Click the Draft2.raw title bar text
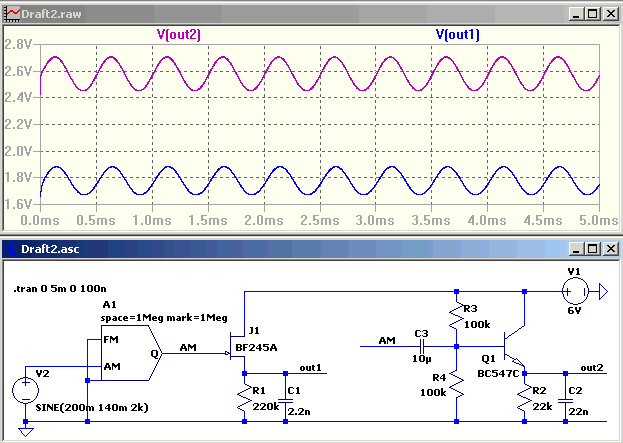This screenshot has width=623, height=443. click(x=51, y=14)
